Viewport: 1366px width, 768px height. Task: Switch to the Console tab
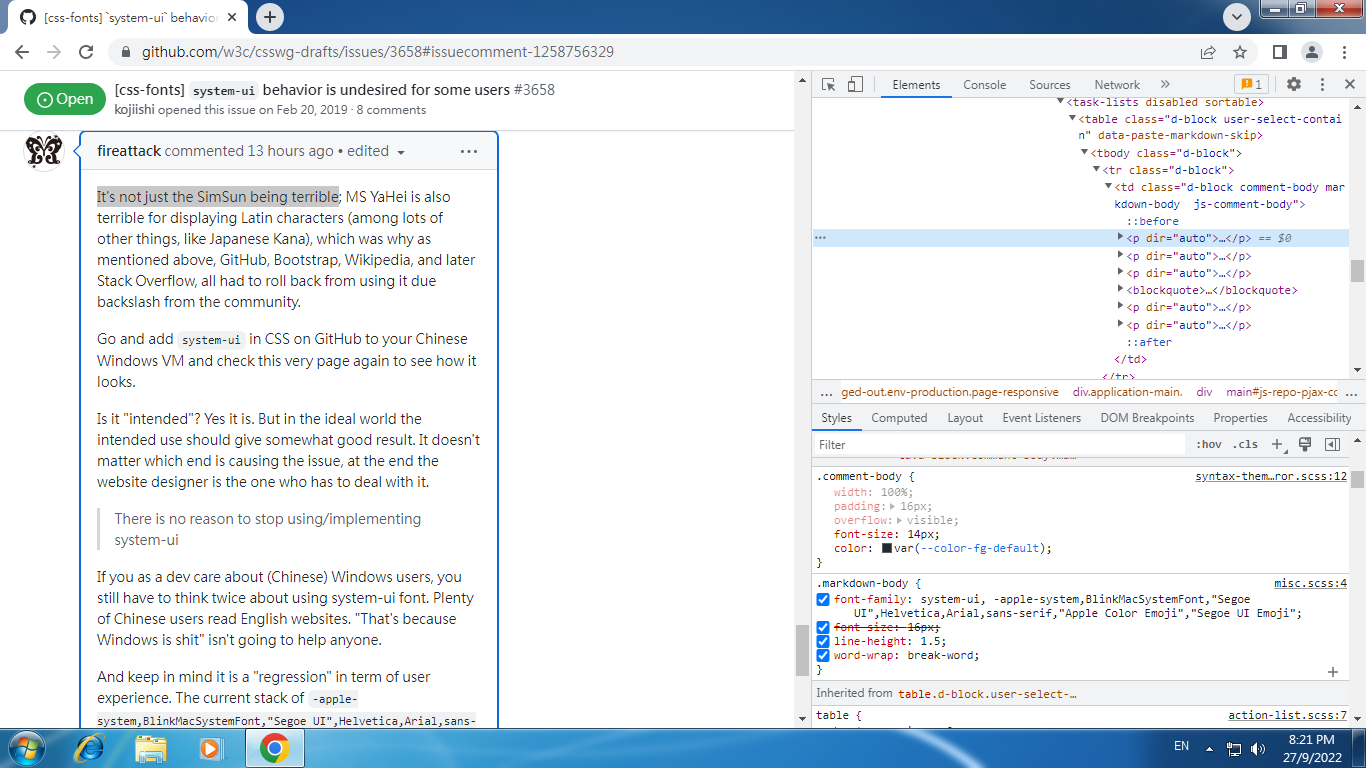coord(985,85)
